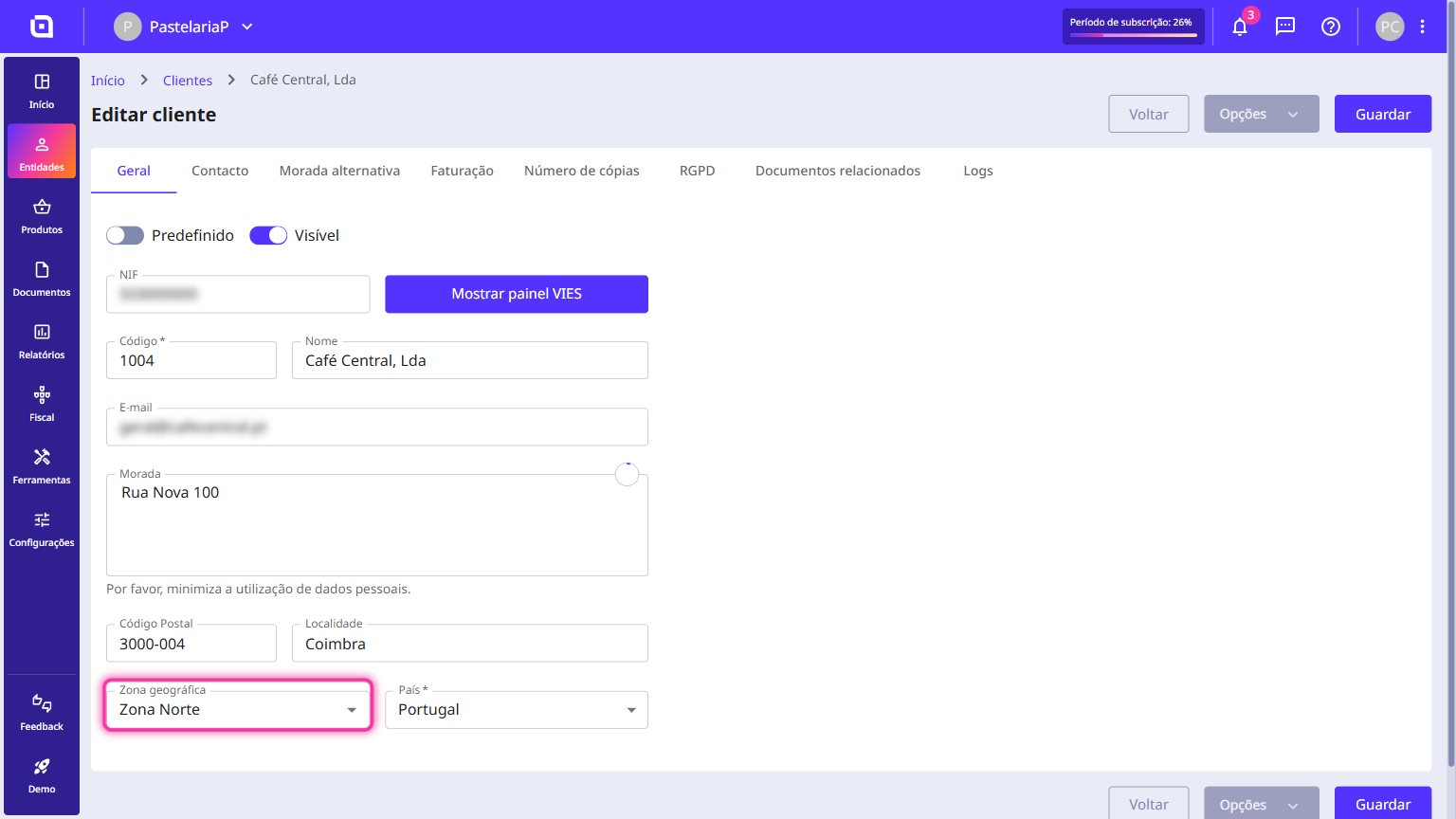Open the Zona geográfica dropdown
Screen dimensions: 1456x819
click(x=238, y=710)
